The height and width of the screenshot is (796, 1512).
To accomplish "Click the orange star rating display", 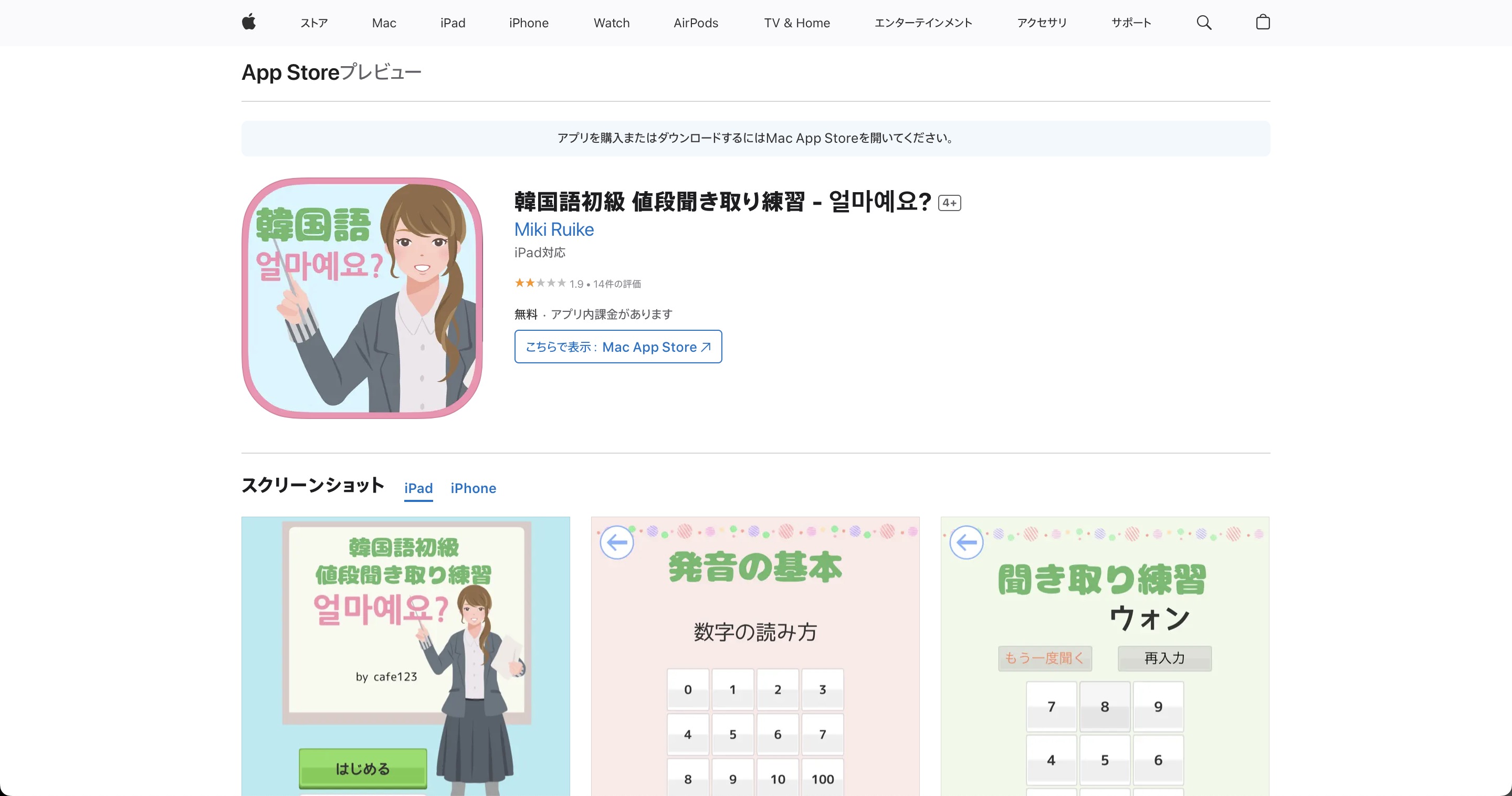I will (539, 283).
